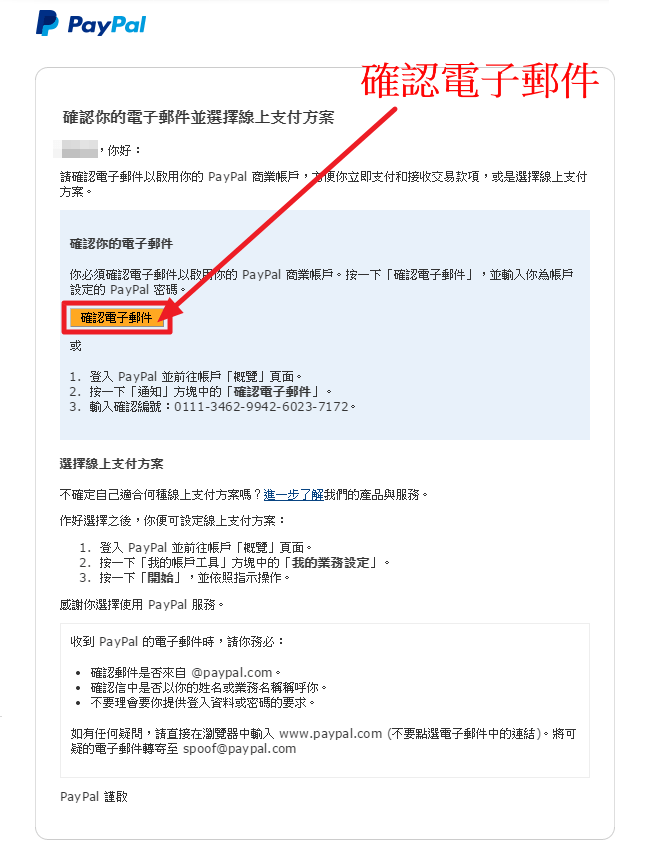Viewport: 651px width, 851px height.
Task: Click bold 開始 text in step 3
Action: [161, 578]
